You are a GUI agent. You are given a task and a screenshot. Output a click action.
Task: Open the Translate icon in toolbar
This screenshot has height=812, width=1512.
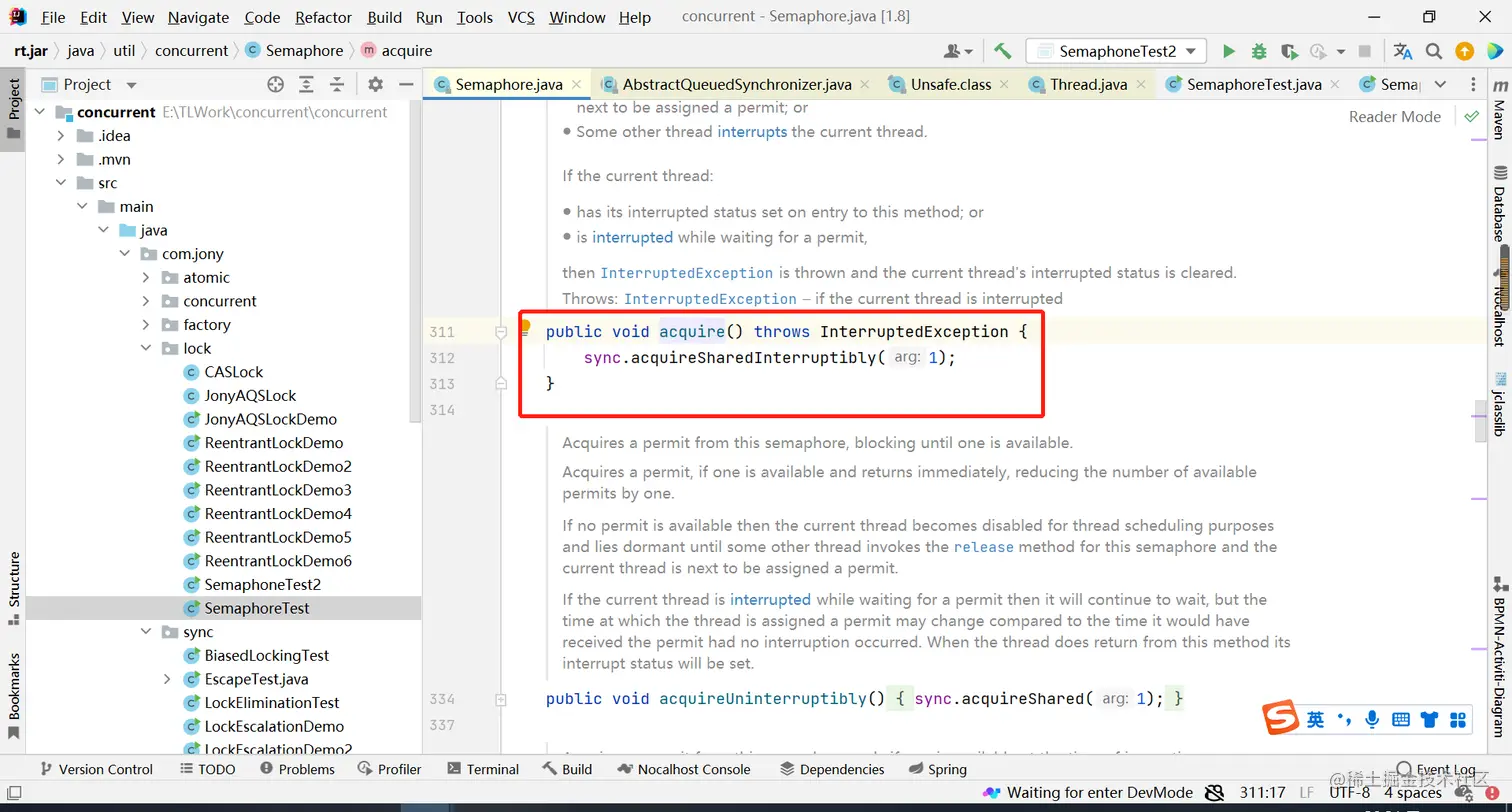(1403, 51)
